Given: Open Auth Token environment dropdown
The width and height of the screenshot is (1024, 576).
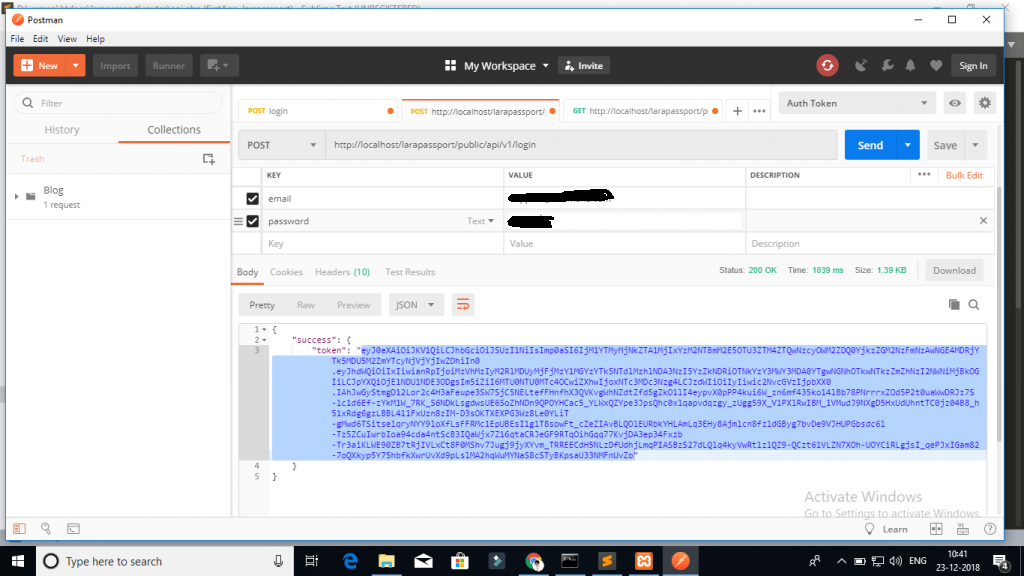Looking at the screenshot, I should point(857,103).
